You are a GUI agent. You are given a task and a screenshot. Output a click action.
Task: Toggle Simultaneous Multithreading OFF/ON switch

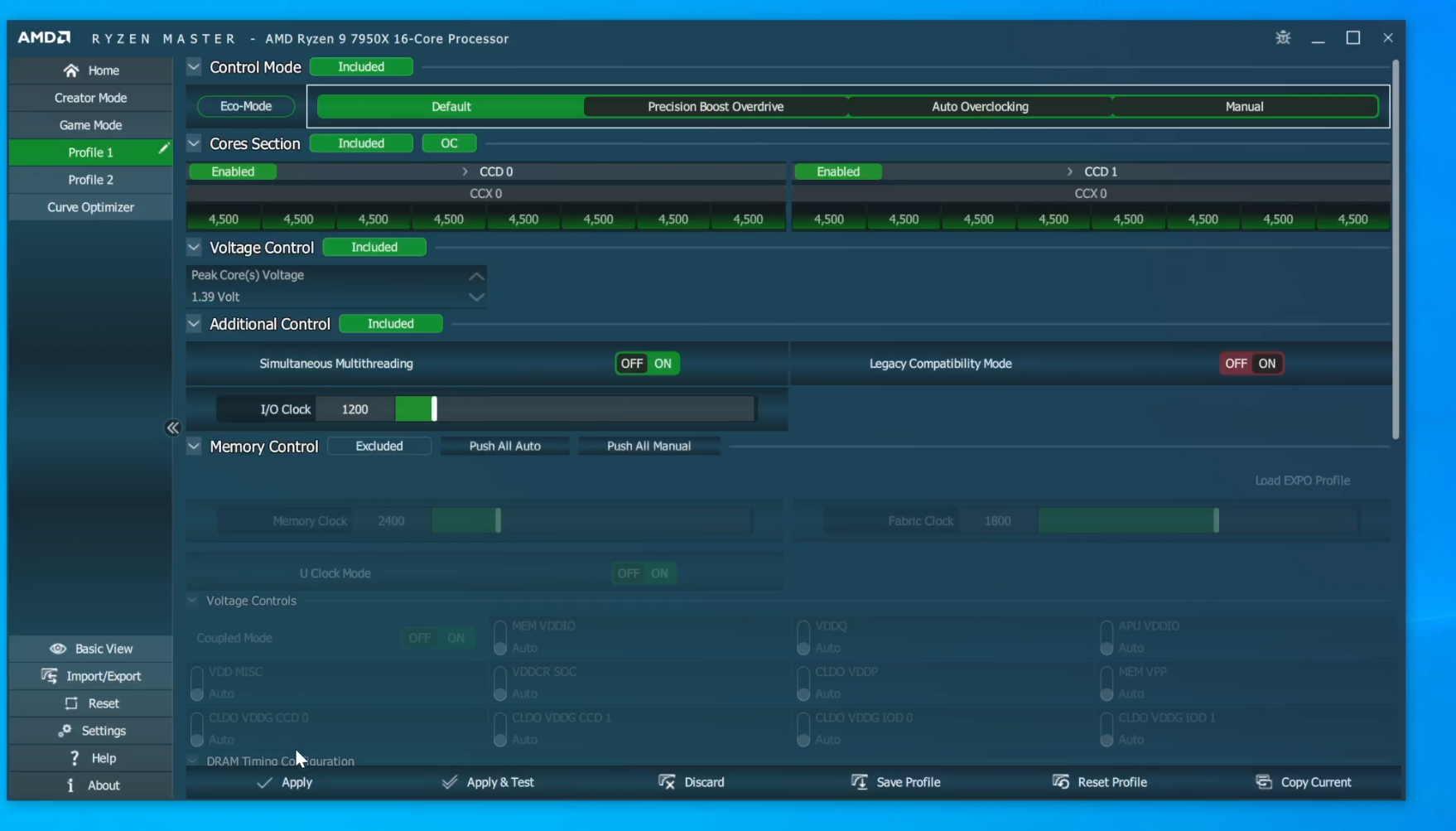(x=648, y=363)
